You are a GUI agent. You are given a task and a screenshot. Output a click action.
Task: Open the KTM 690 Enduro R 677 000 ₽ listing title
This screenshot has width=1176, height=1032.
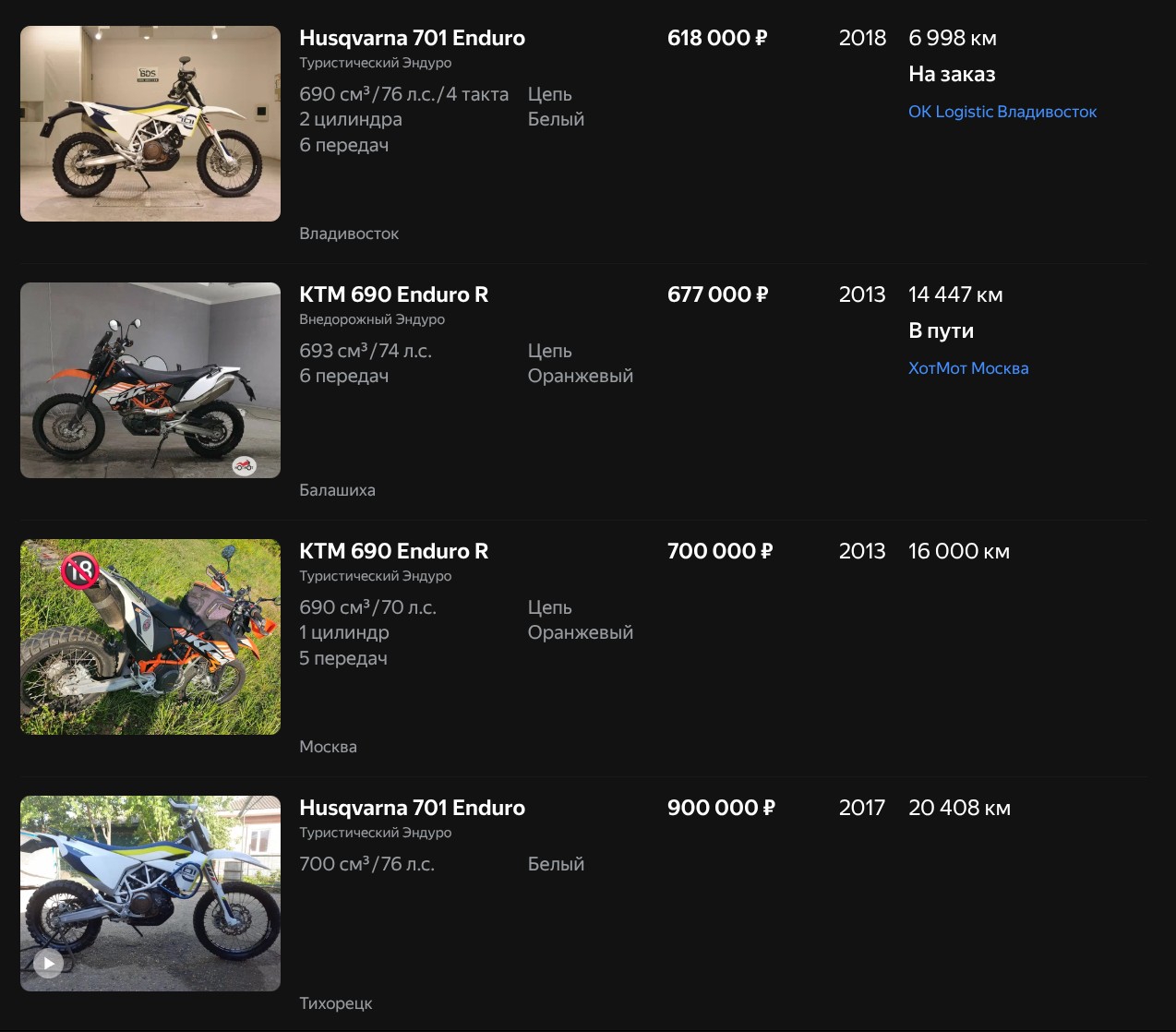tap(393, 294)
